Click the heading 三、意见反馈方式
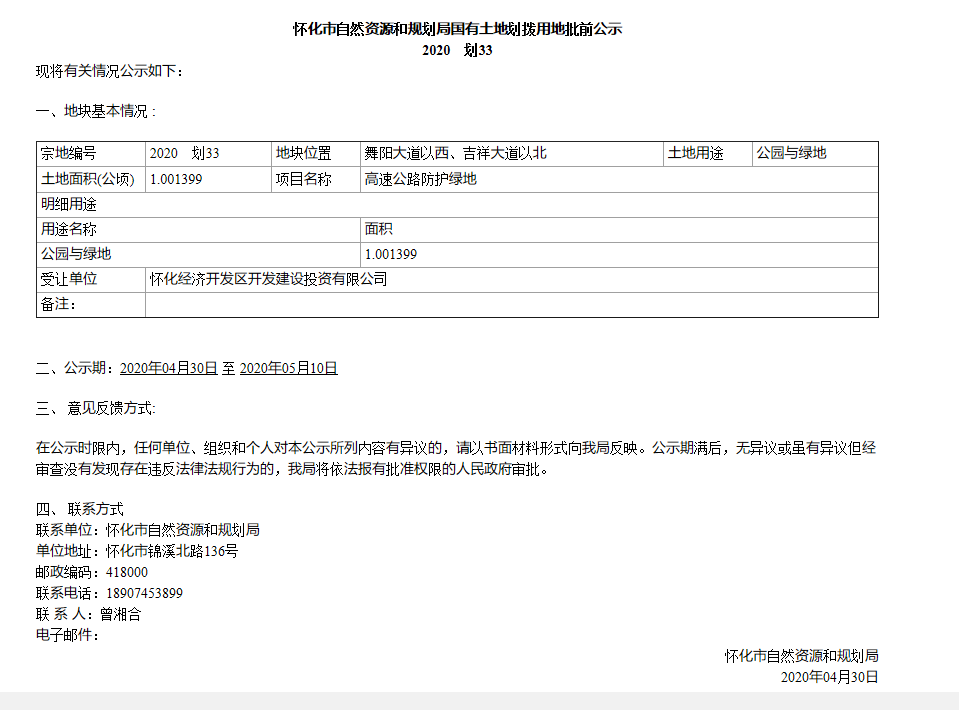The width and height of the screenshot is (959, 710). [x=96, y=409]
